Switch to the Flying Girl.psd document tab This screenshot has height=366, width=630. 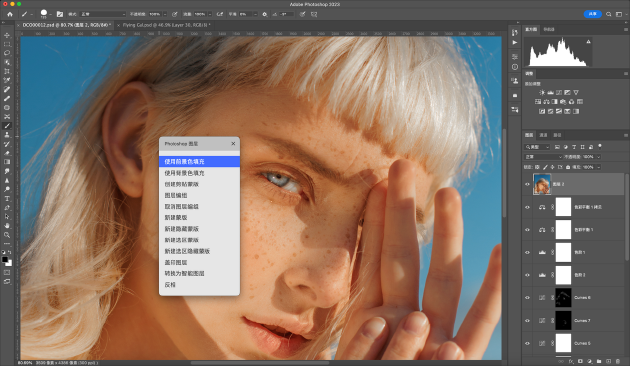165,25
